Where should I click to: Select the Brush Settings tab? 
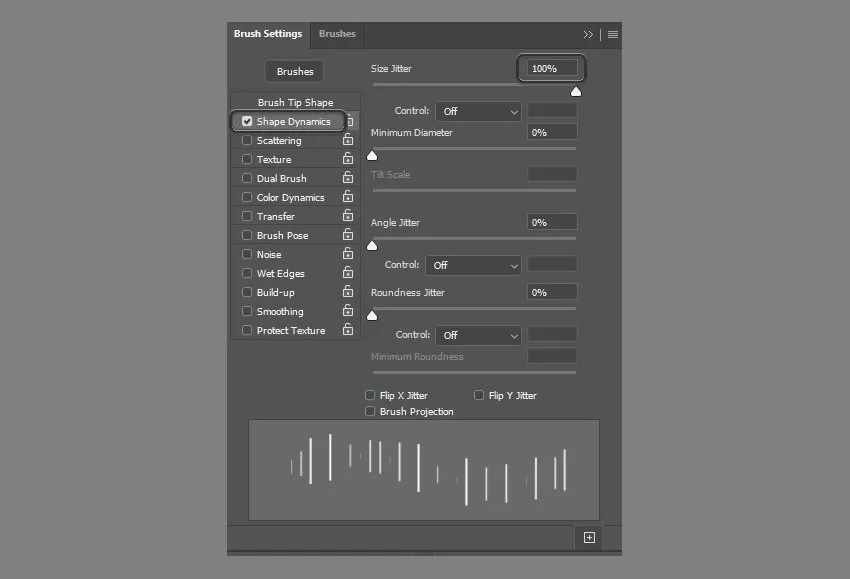tap(268, 34)
